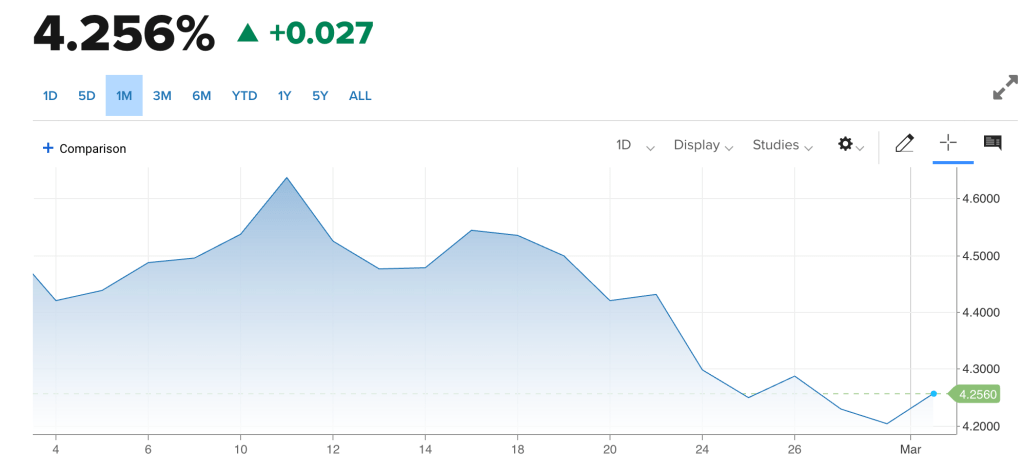The image size is (1023, 473).
Task: Select the YTD range tab
Action: pyautogui.click(x=244, y=96)
